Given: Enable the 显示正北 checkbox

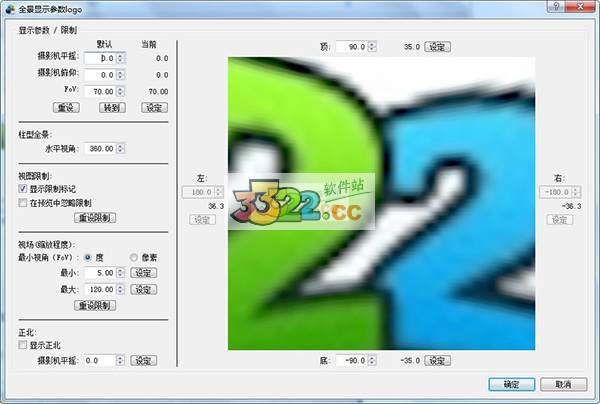Looking at the screenshot, I should point(23,345).
